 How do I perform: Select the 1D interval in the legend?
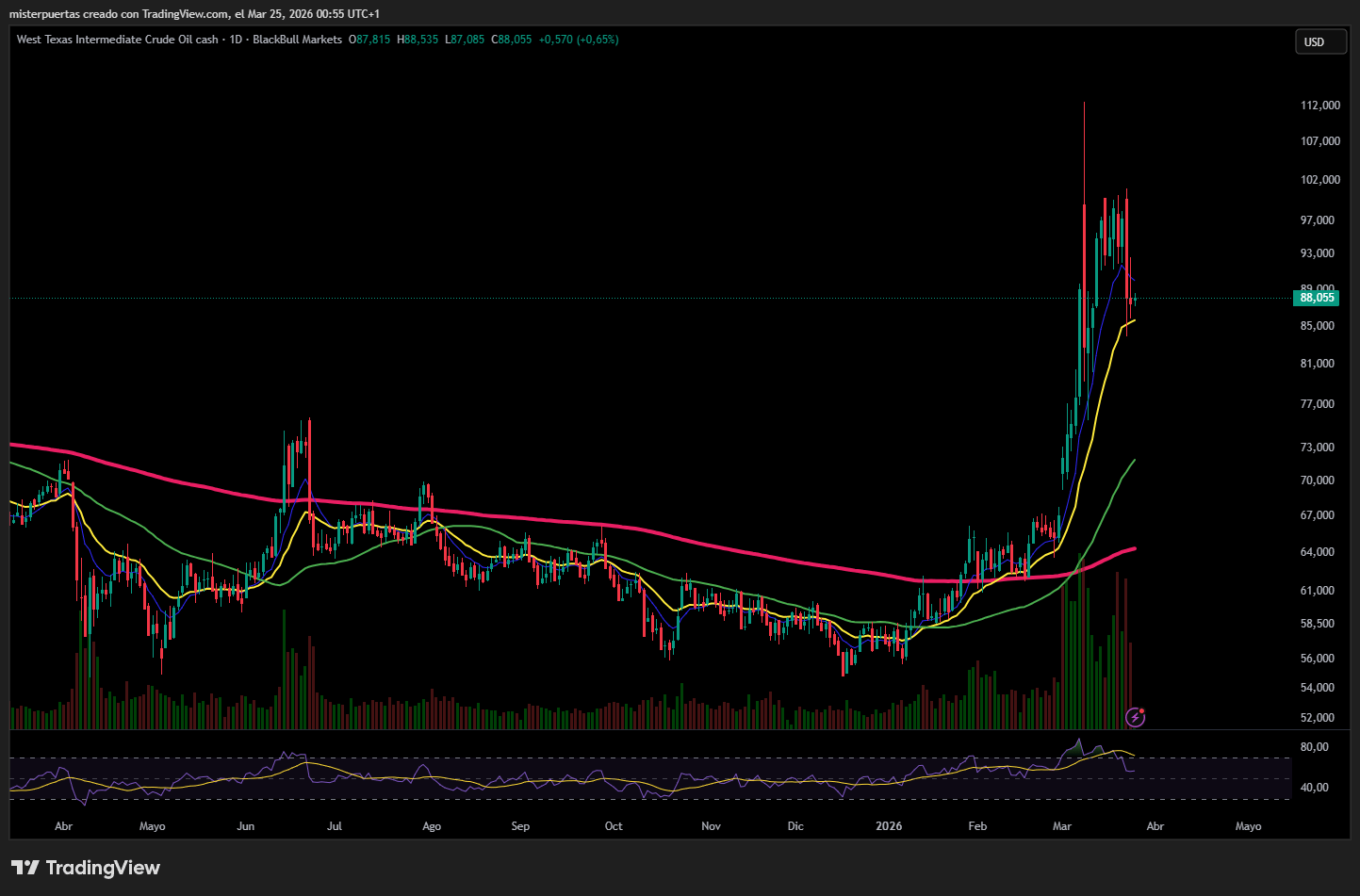[236, 40]
